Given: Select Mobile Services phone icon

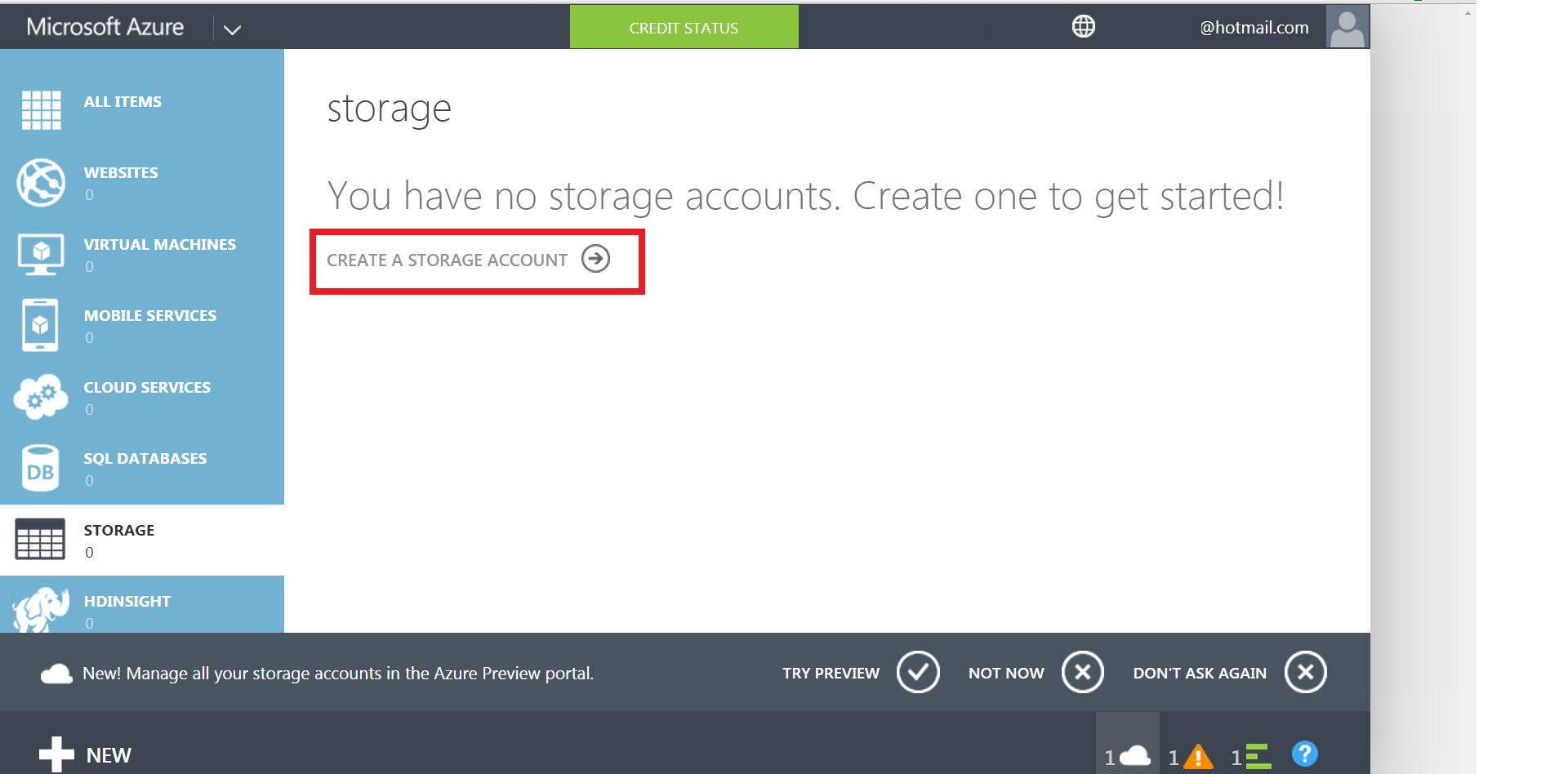Looking at the screenshot, I should point(41,325).
